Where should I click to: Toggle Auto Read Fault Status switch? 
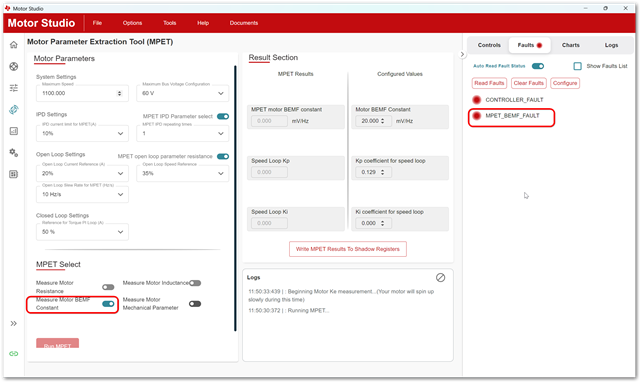(x=538, y=66)
